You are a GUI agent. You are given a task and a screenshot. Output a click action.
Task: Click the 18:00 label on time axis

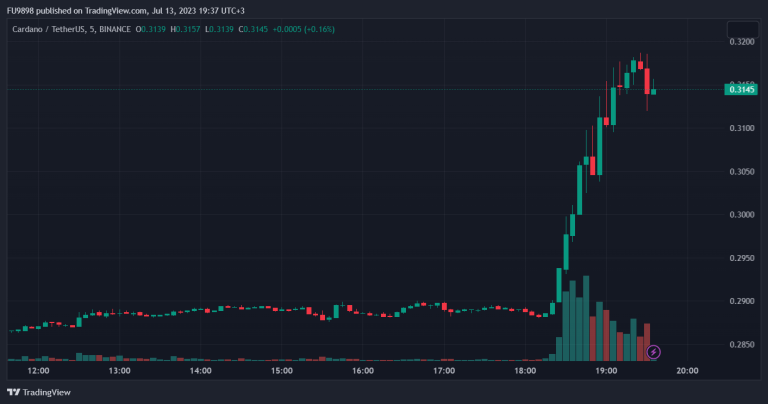525,370
